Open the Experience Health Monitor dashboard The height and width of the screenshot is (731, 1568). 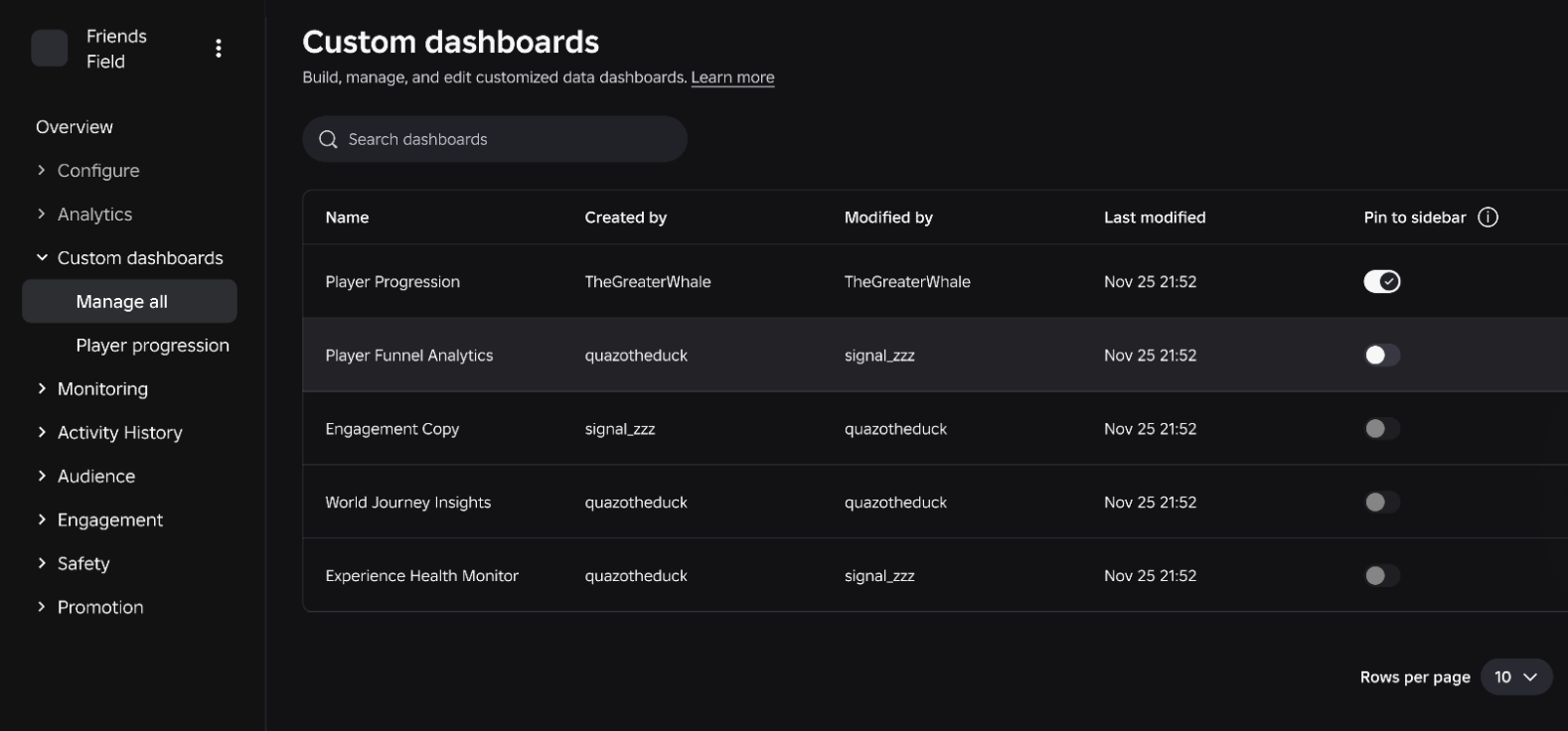422,576
